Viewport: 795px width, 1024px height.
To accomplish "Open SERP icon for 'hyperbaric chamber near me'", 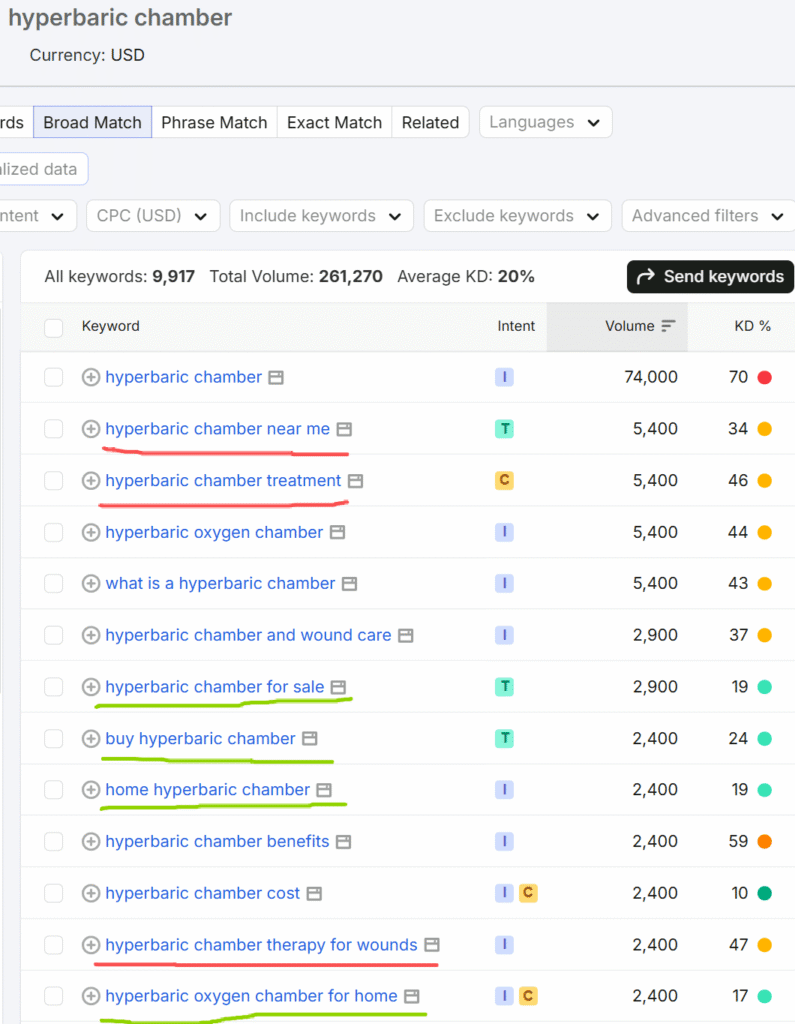I will tap(344, 429).
